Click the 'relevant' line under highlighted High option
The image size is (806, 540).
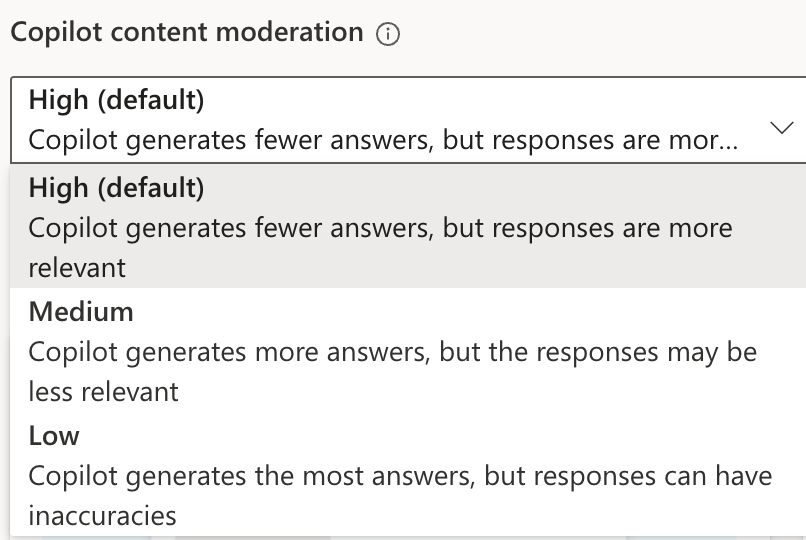[77, 268]
